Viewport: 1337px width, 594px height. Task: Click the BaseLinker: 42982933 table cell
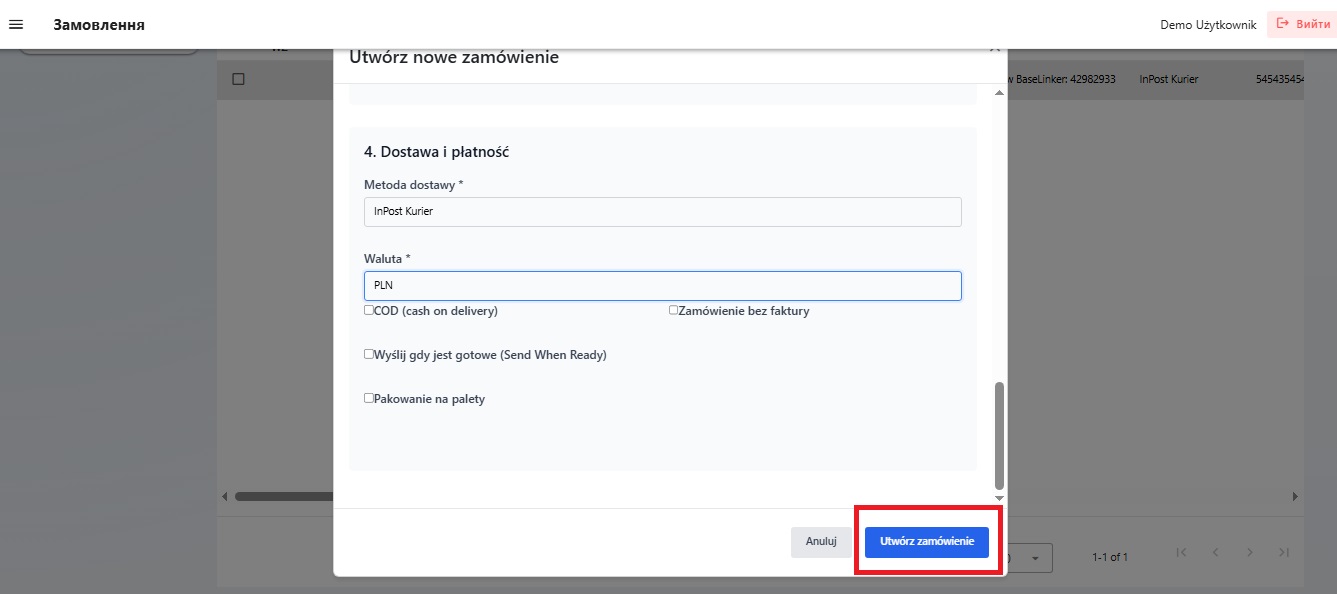pos(1062,79)
